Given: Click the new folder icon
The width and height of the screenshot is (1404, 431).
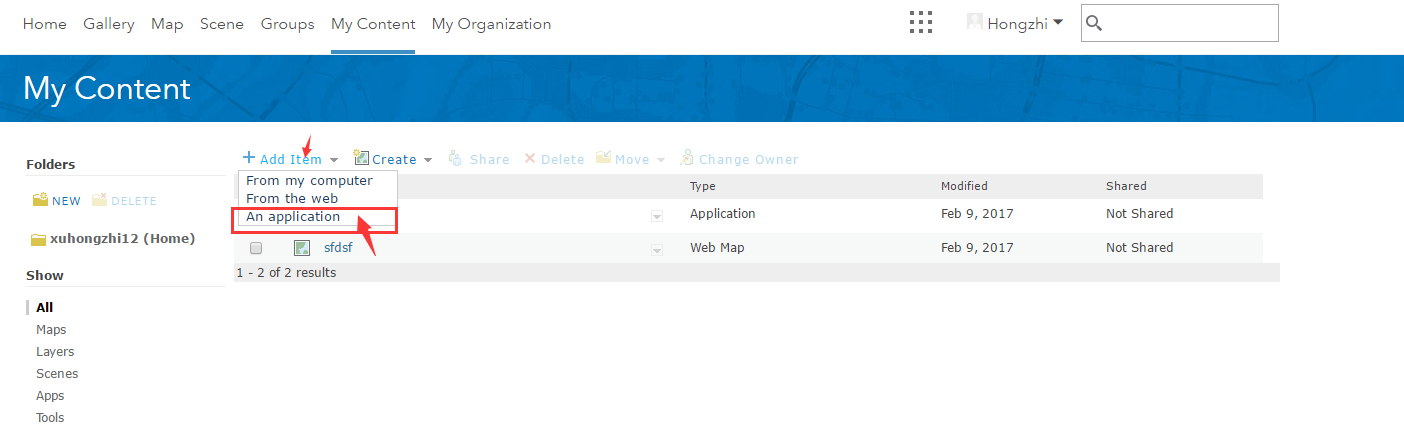Looking at the screenshot, I should (x=41, y=200).
